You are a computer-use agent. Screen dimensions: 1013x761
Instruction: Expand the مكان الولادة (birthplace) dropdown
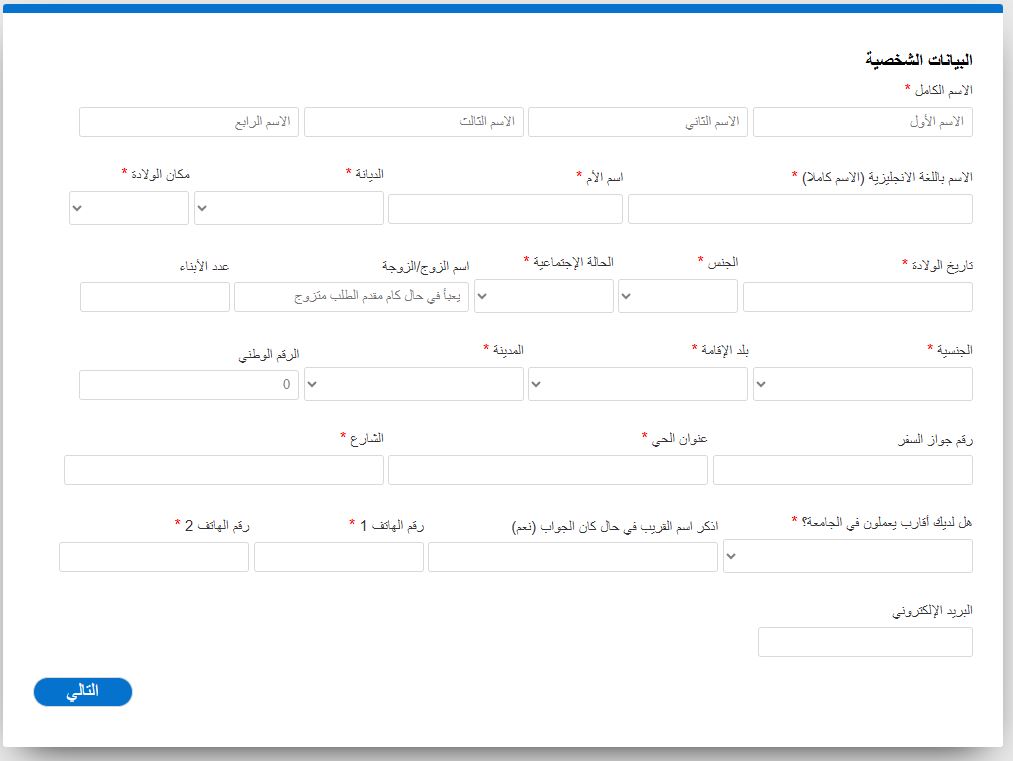click(129, 208)
